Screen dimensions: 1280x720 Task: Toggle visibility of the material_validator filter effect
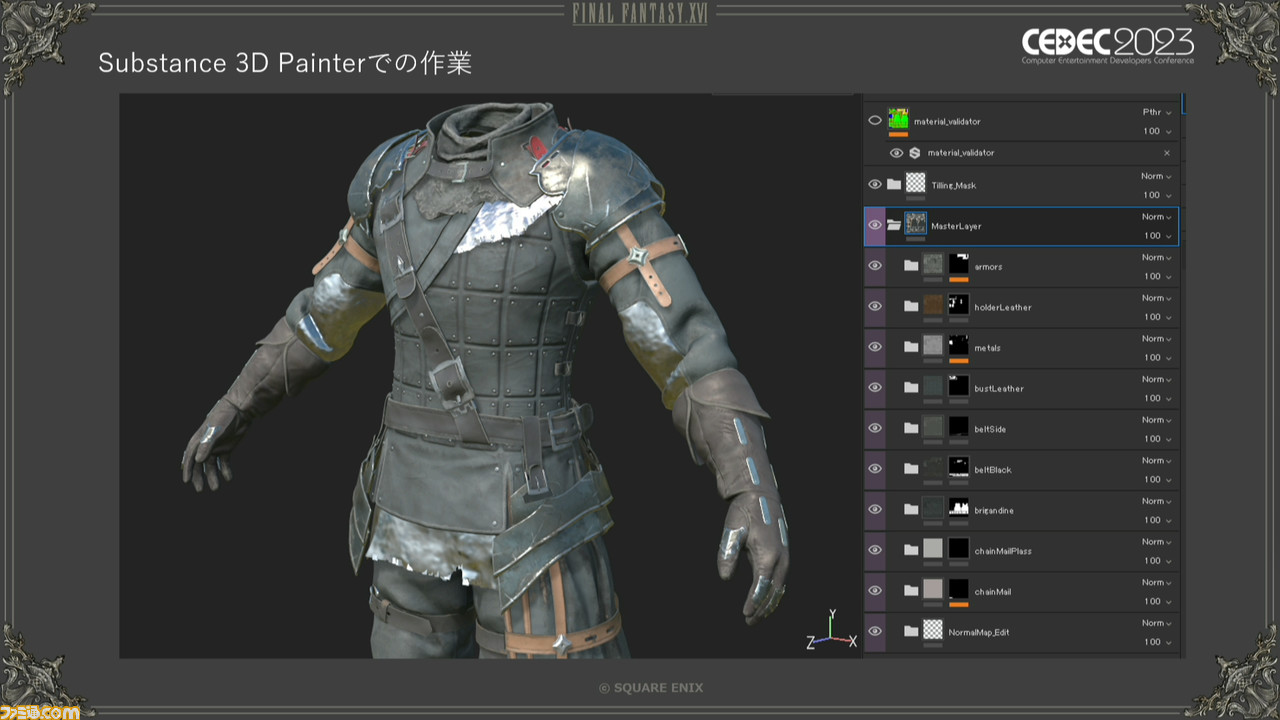896,153
